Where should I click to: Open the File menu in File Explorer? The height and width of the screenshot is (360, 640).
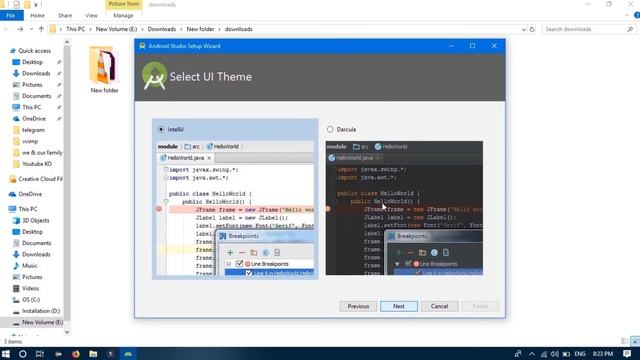11,16
